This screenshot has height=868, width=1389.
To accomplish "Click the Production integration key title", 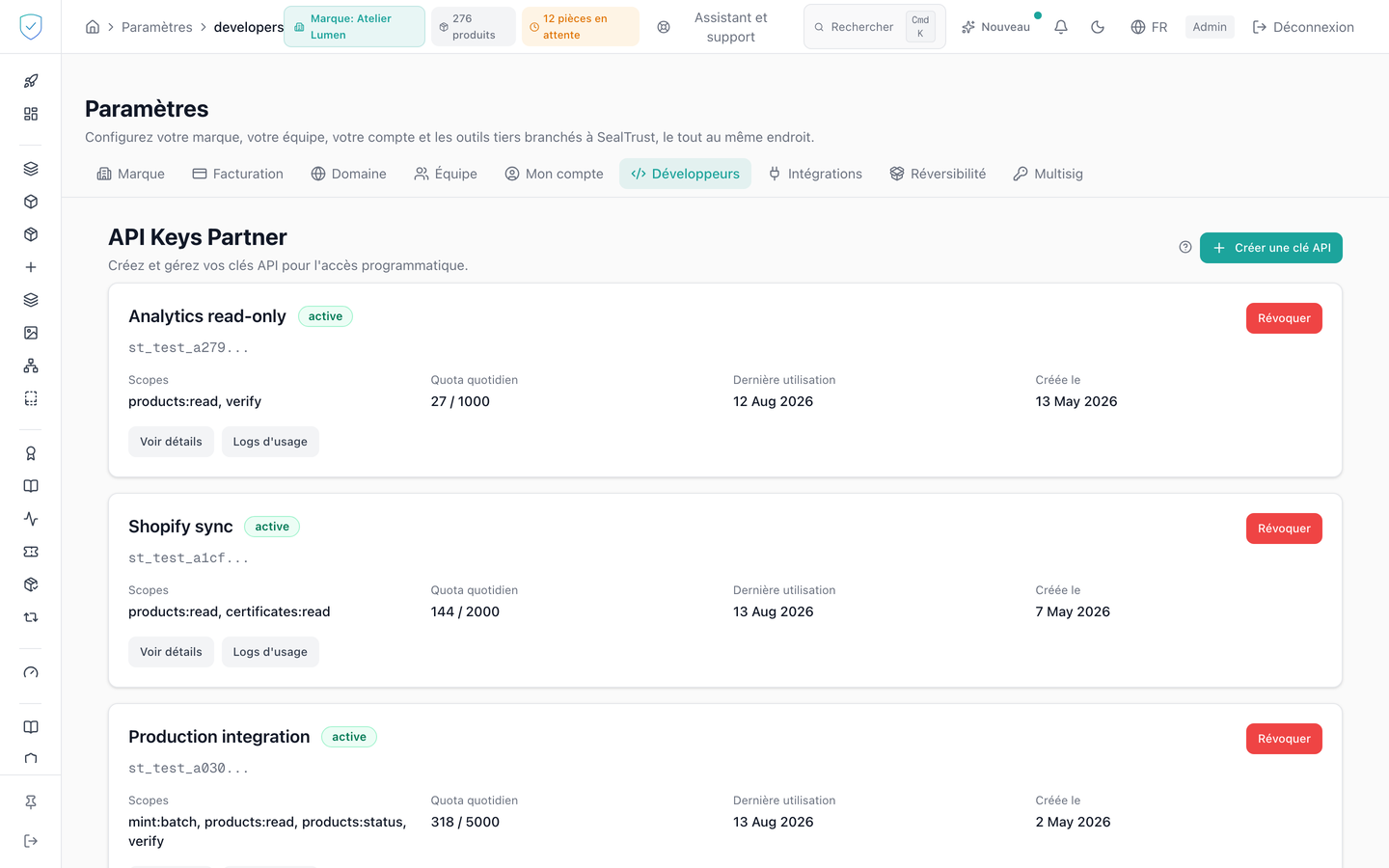I will [x=219, y=737].
